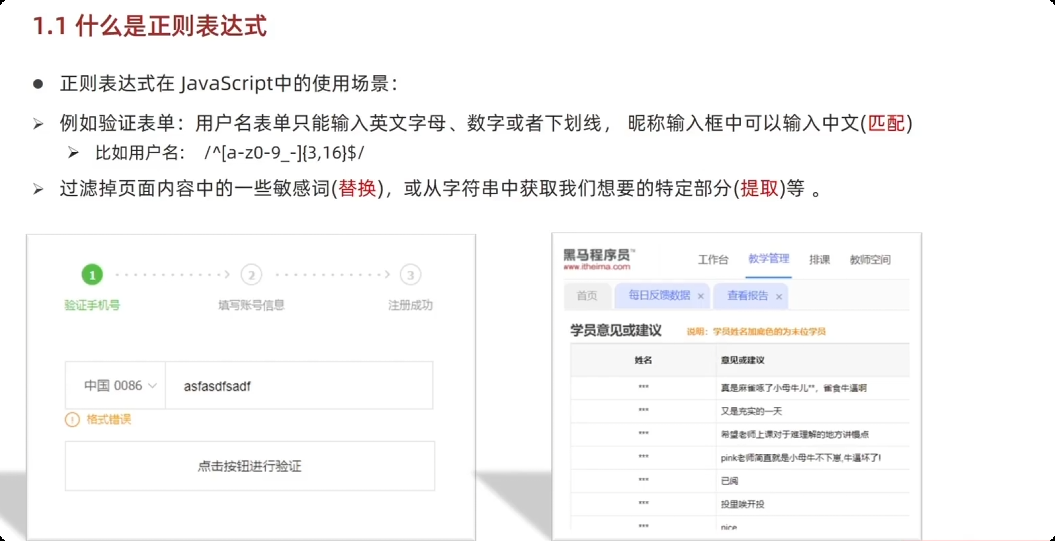The image size is (1055, 541).
Task: Click the orange 说明 note text
Action: 756,331
